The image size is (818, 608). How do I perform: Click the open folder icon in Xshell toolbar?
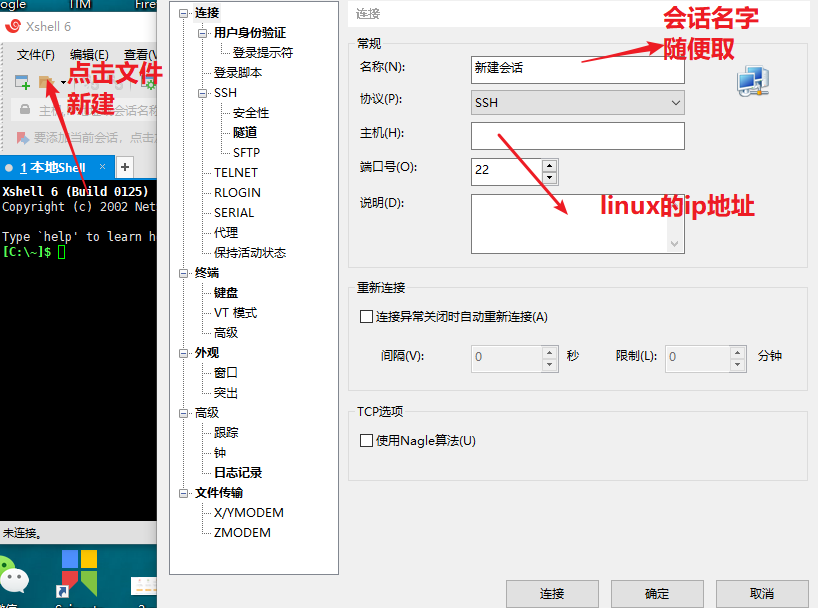click(46, 82)
